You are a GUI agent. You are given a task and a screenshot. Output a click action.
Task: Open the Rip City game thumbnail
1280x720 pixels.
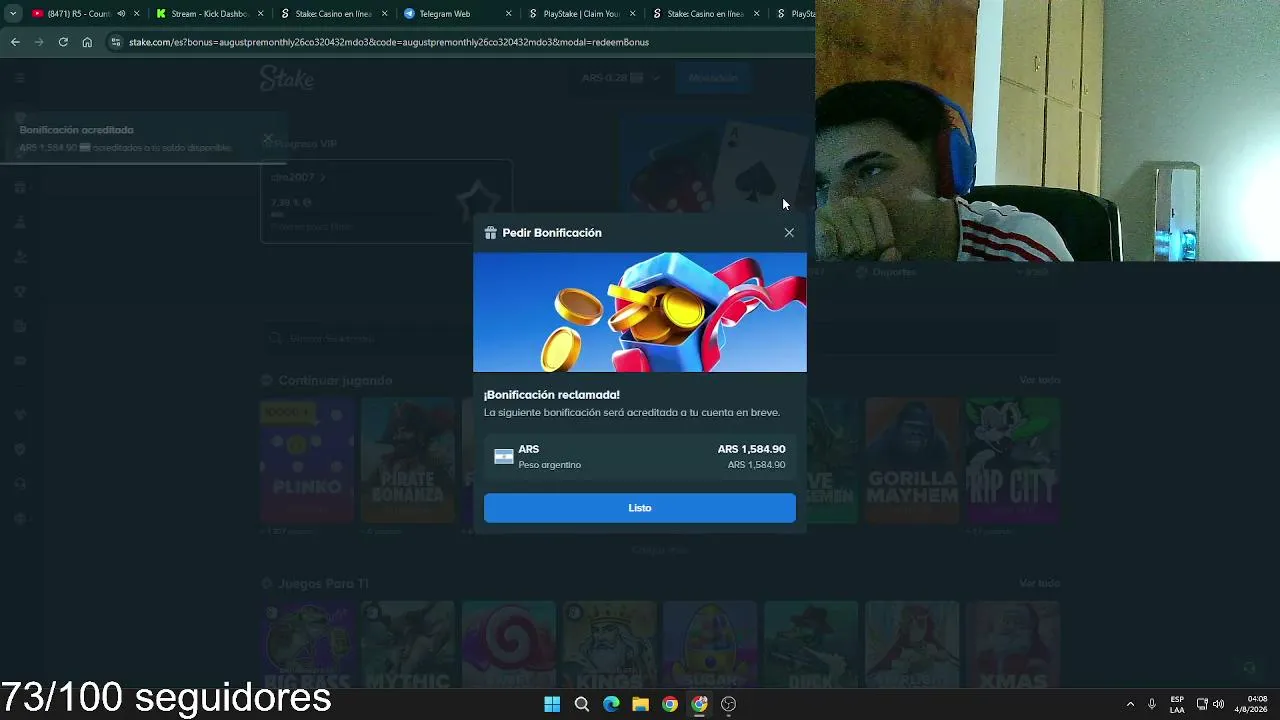point(1013,461)
